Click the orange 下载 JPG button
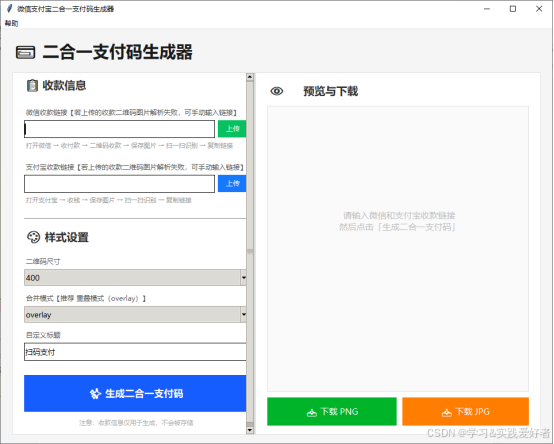This screenshot has height=444, width=554. [x=465, y=412]
